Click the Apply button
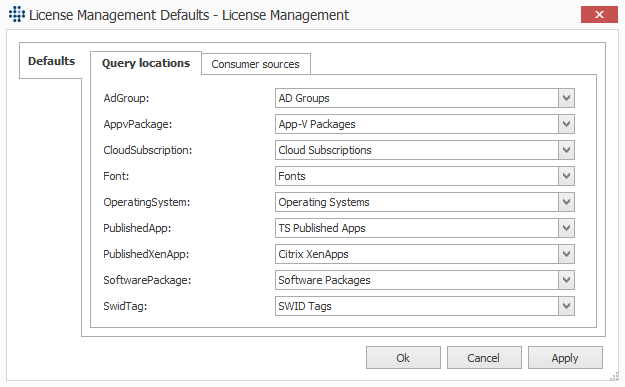This screenshot has height=387, width=625. (565, 358)
